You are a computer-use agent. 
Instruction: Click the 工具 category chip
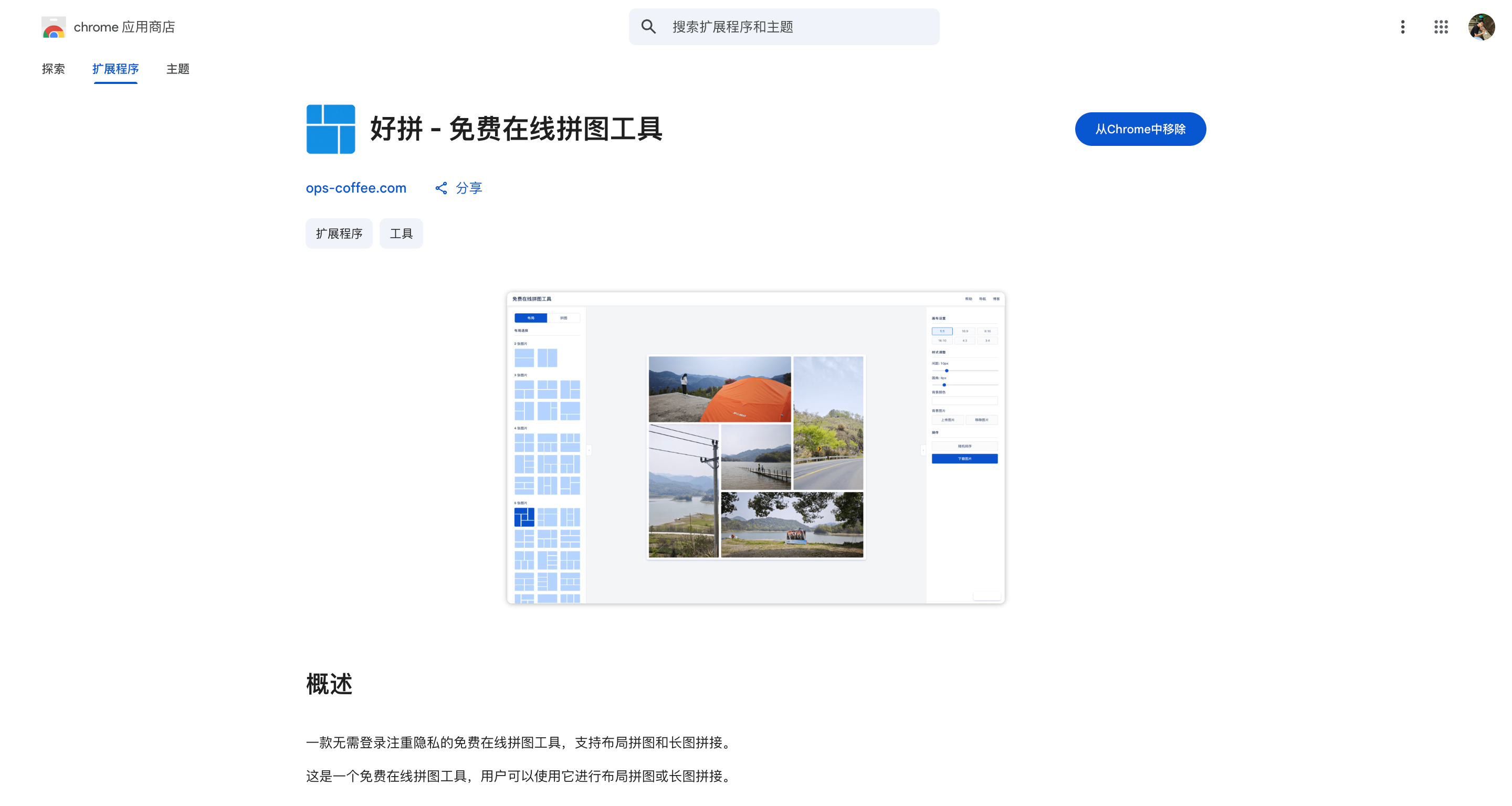(x=401, y=234)
